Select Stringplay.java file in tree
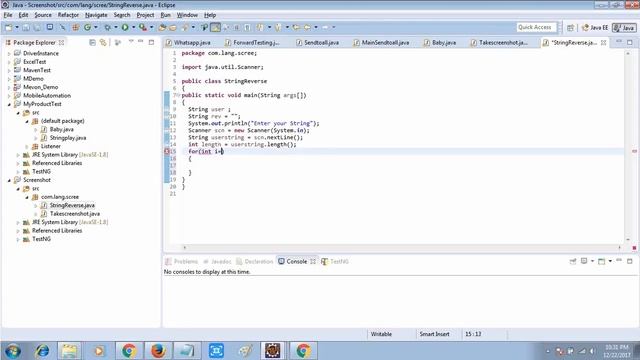Image resolution: width=640 pixels, height=360 pixels. tap(68, 138)
